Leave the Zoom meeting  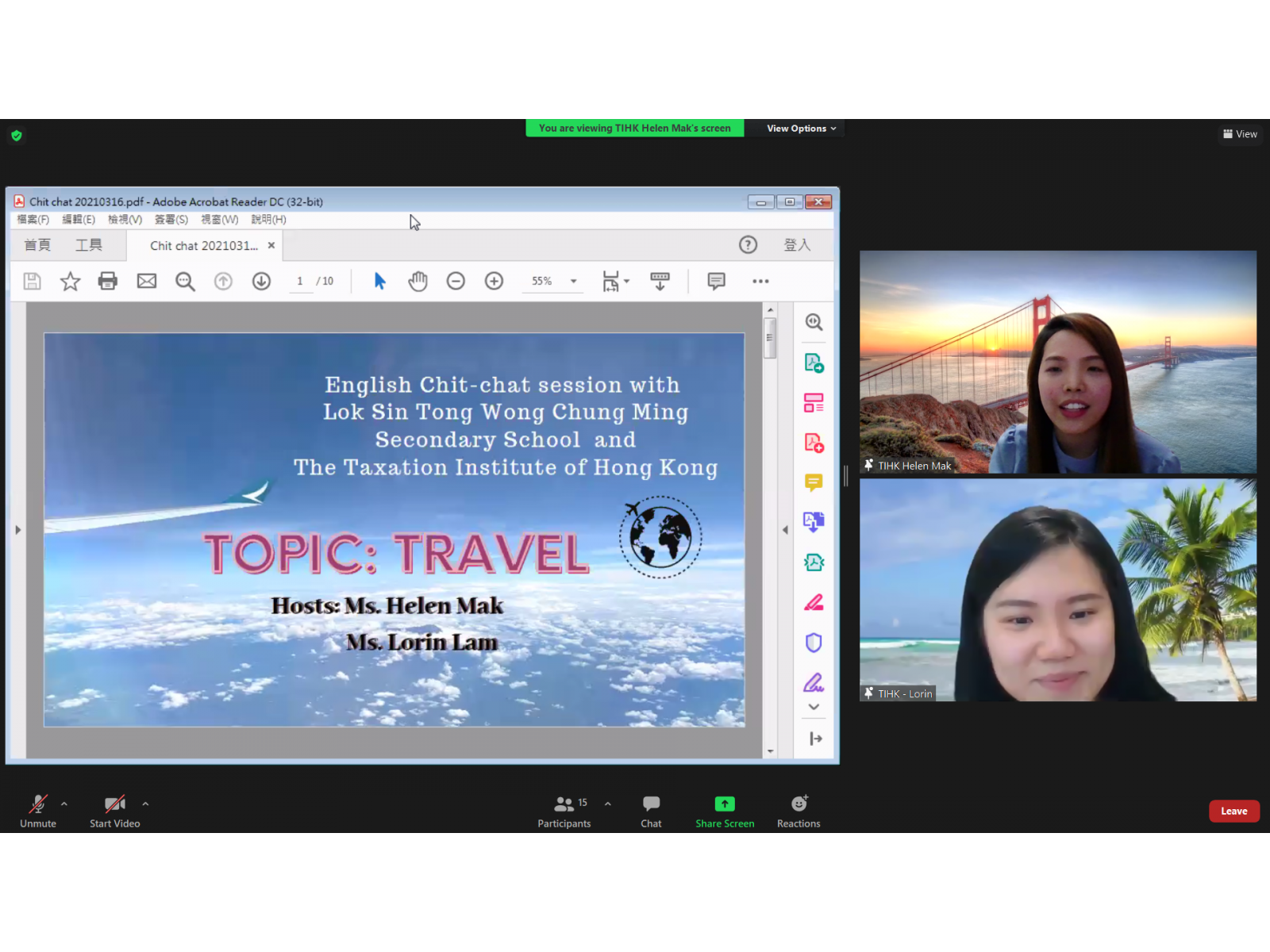click(1233, 811)
